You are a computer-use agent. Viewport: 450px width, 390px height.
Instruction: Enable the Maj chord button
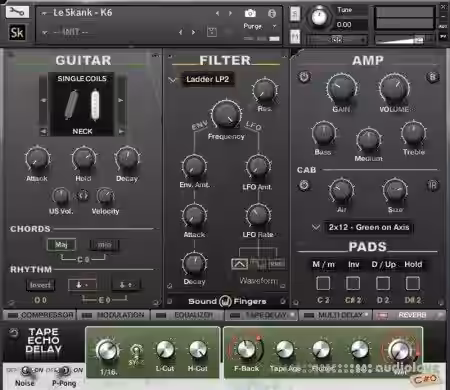[61, 245]
